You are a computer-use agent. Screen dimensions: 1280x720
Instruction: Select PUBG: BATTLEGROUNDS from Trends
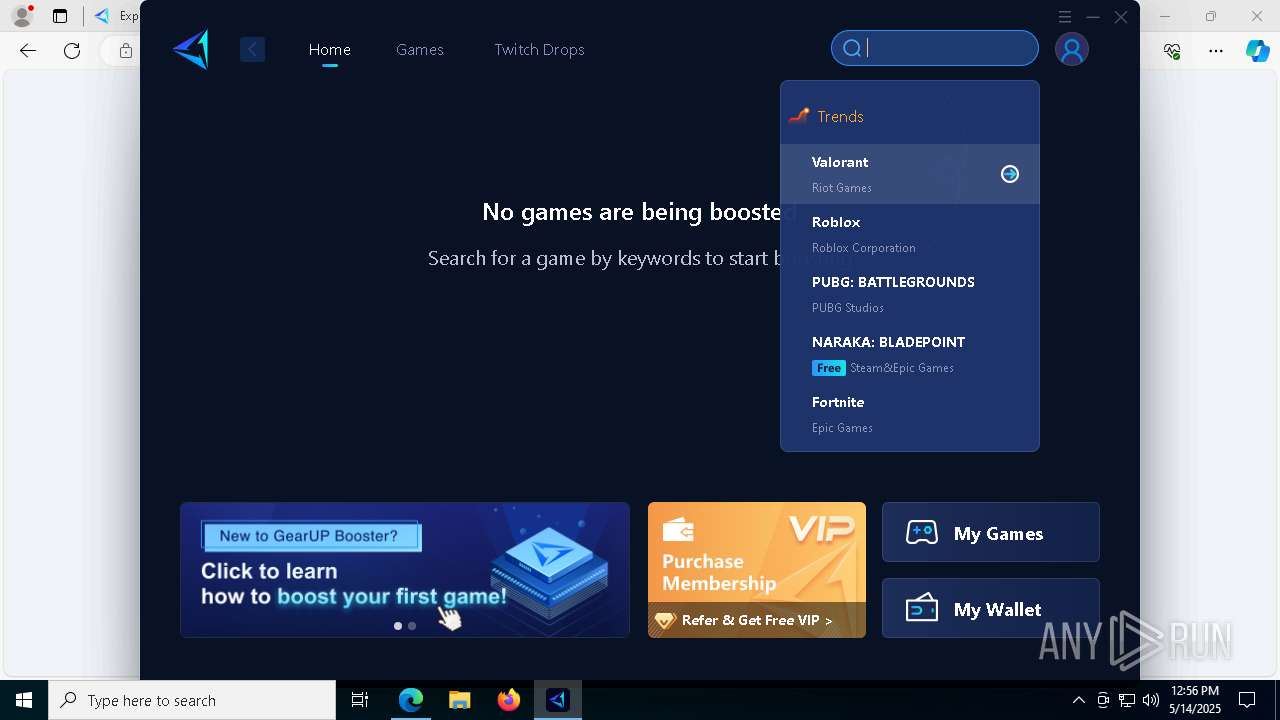click(910, 294)
